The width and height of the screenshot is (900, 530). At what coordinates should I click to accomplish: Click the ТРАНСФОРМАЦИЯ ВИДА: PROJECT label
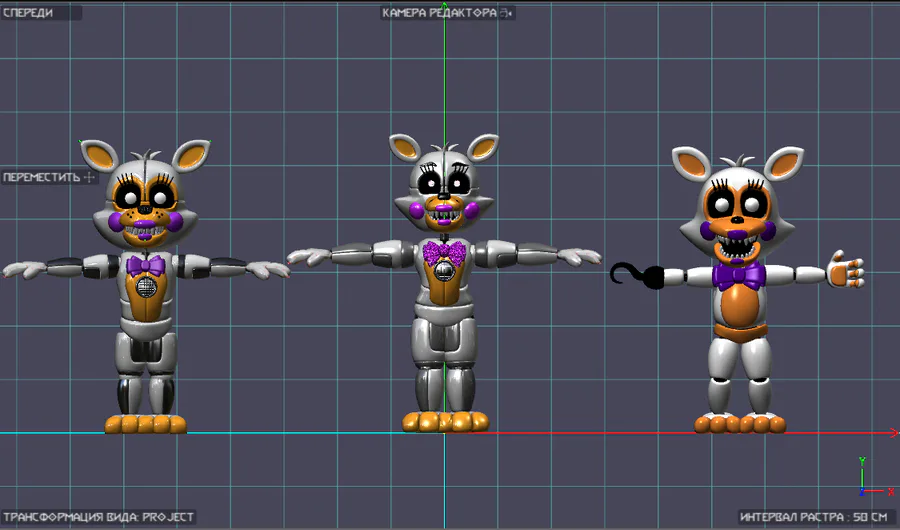pos(99,517)
